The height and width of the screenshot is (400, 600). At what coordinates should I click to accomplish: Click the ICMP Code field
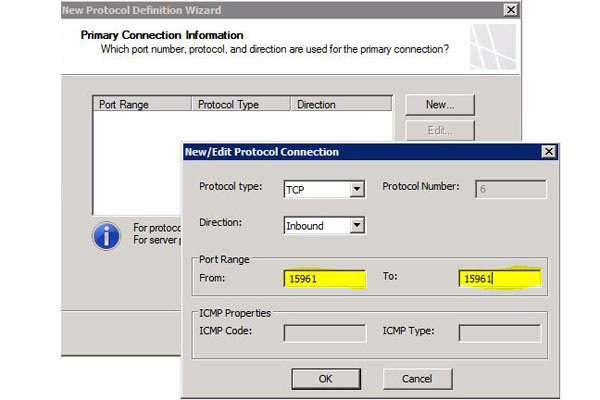[x=324, y=332]
